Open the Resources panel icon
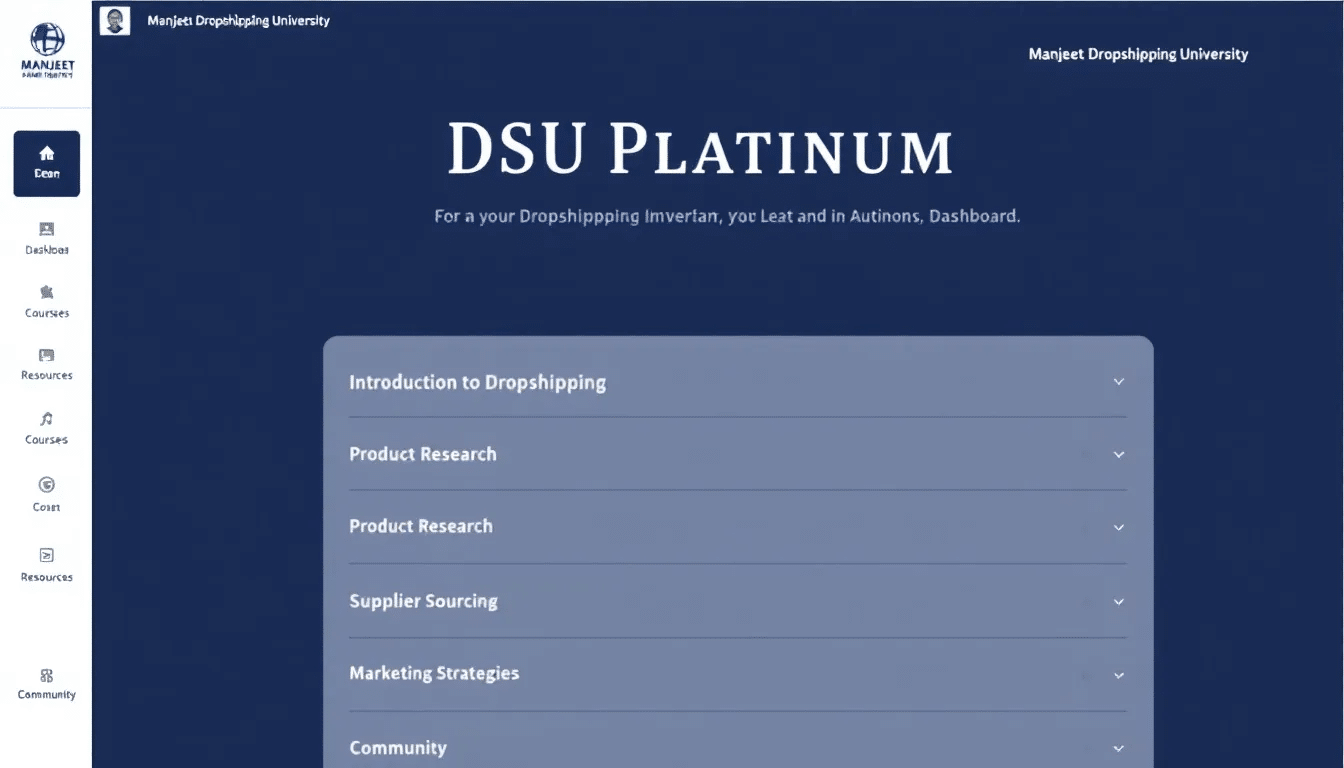The image size is (1344, 768). pyautogui.click(x=46, y=364)
